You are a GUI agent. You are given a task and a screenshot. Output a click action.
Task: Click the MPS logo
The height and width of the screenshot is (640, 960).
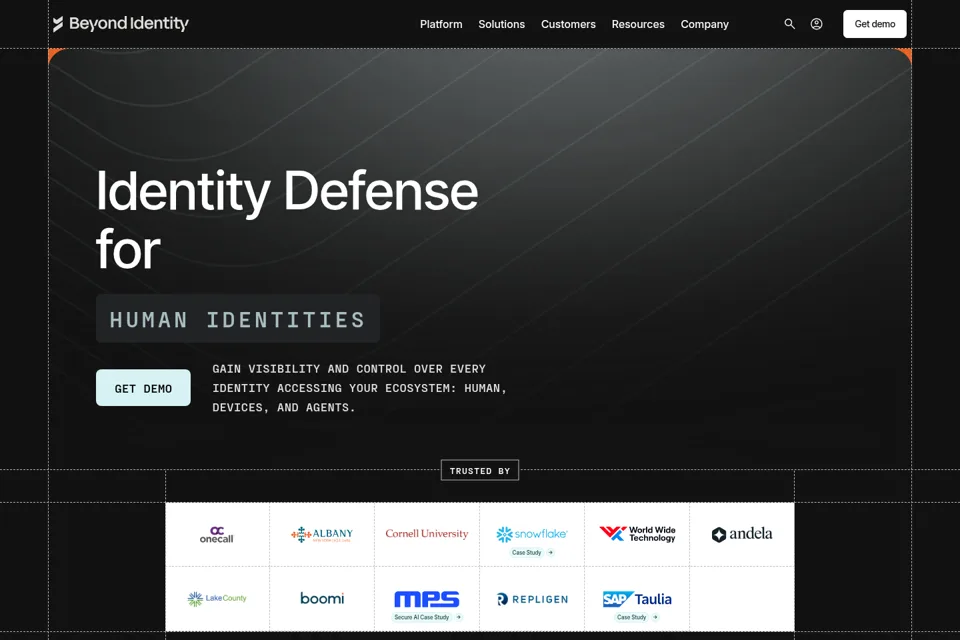coord(427,598)
